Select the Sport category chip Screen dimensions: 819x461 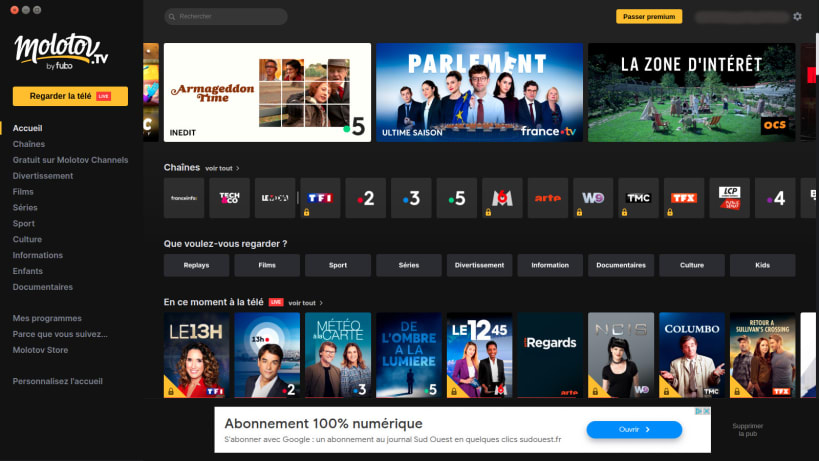[338, 265]
